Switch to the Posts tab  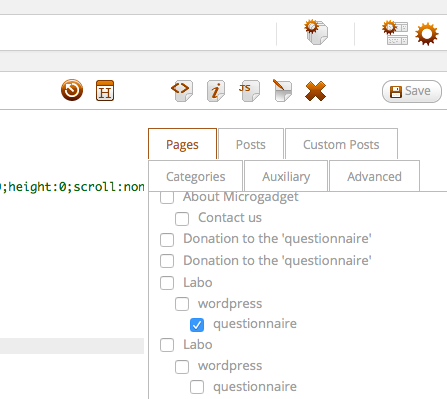tap(251, 144)
